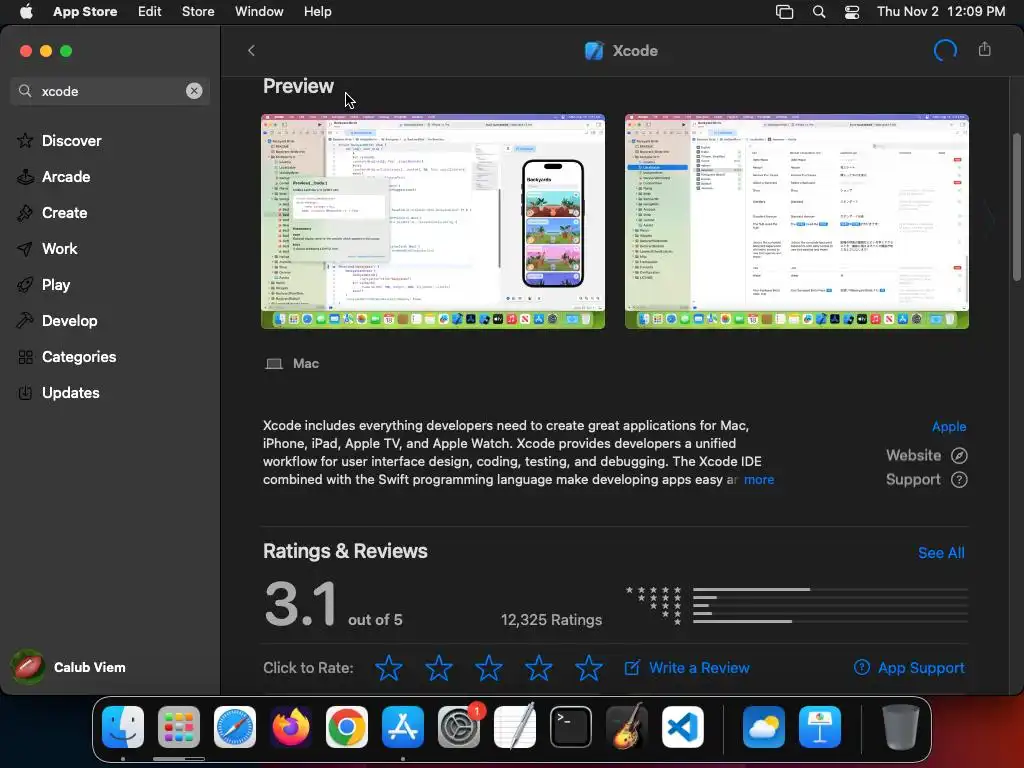1024x768 pixels.
Task: Open Spotlight search in menu bar
Action: [x=819, y=12]
